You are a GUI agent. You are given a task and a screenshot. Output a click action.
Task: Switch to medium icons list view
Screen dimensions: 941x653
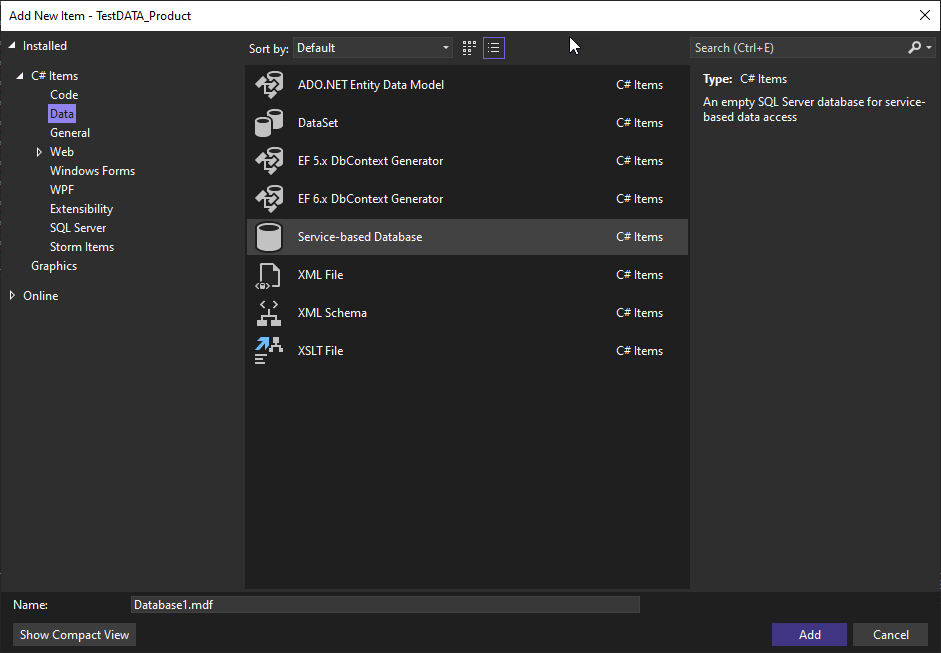click(x=494, y=48)
